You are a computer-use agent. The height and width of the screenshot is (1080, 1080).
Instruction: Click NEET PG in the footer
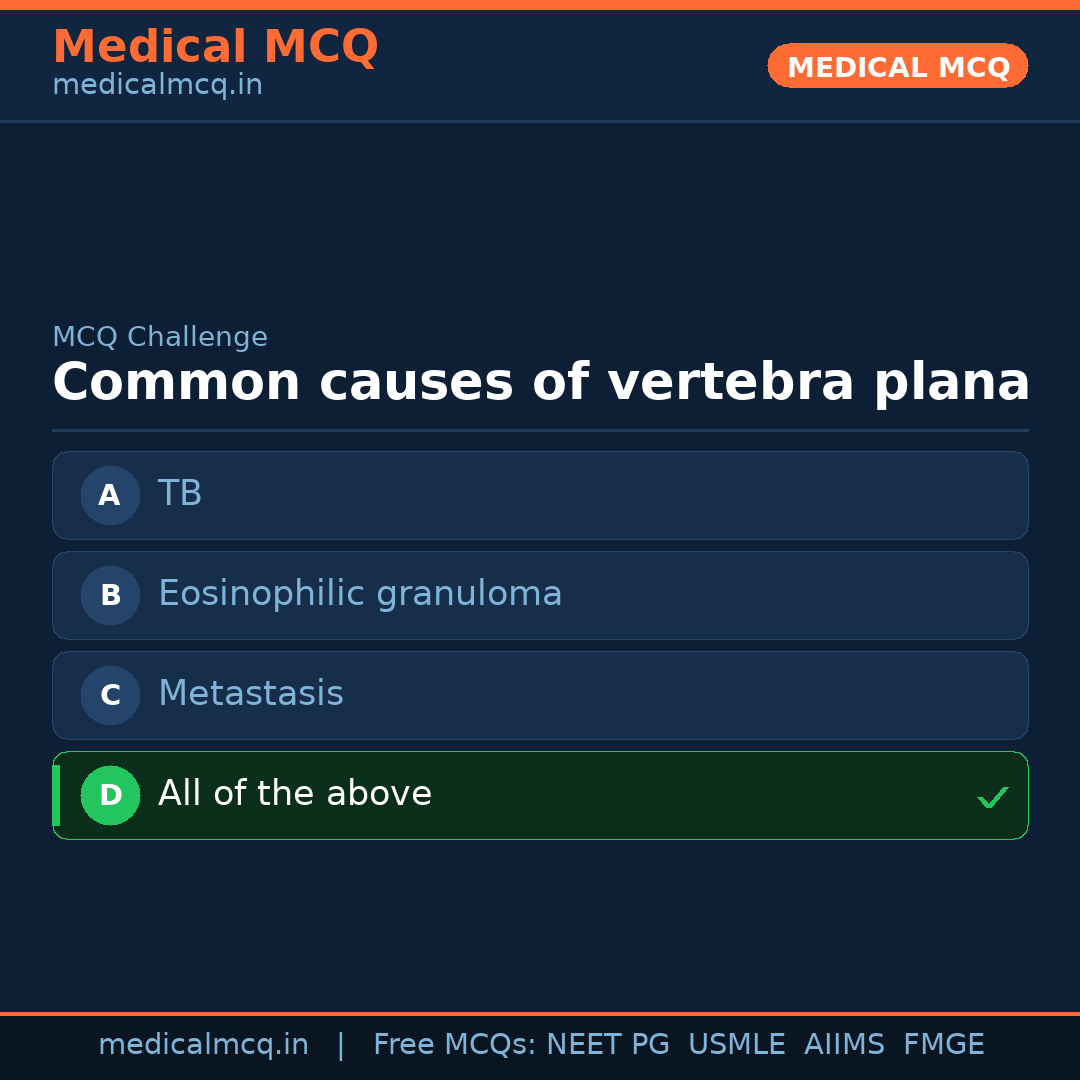point(608,1045)
